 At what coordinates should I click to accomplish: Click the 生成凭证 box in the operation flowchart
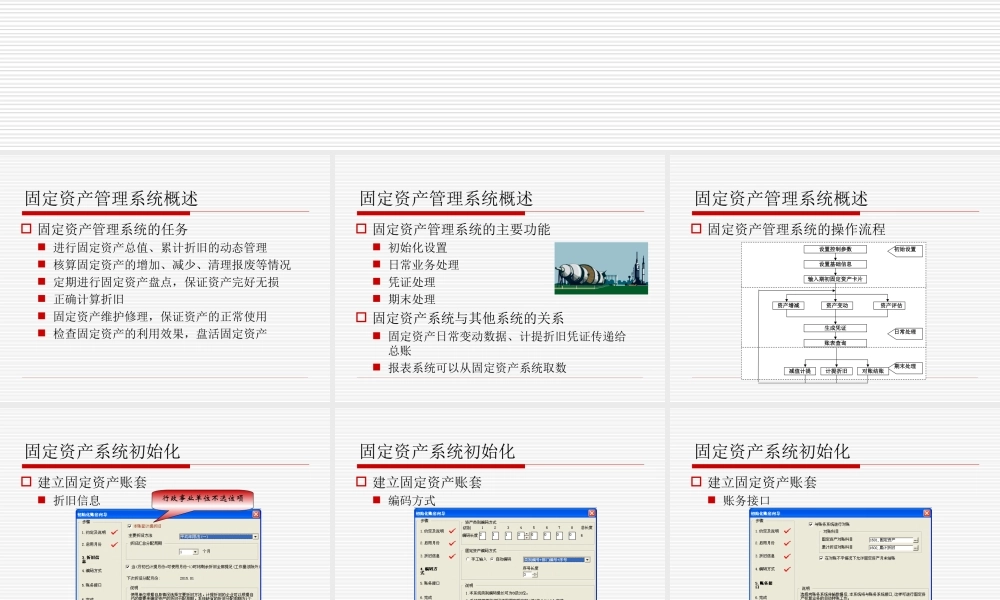click(835, 328)
